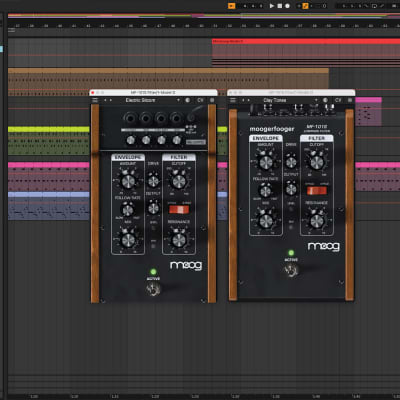
Task: Click the Filter section label in Clay Tones
Action: (316, 138)
